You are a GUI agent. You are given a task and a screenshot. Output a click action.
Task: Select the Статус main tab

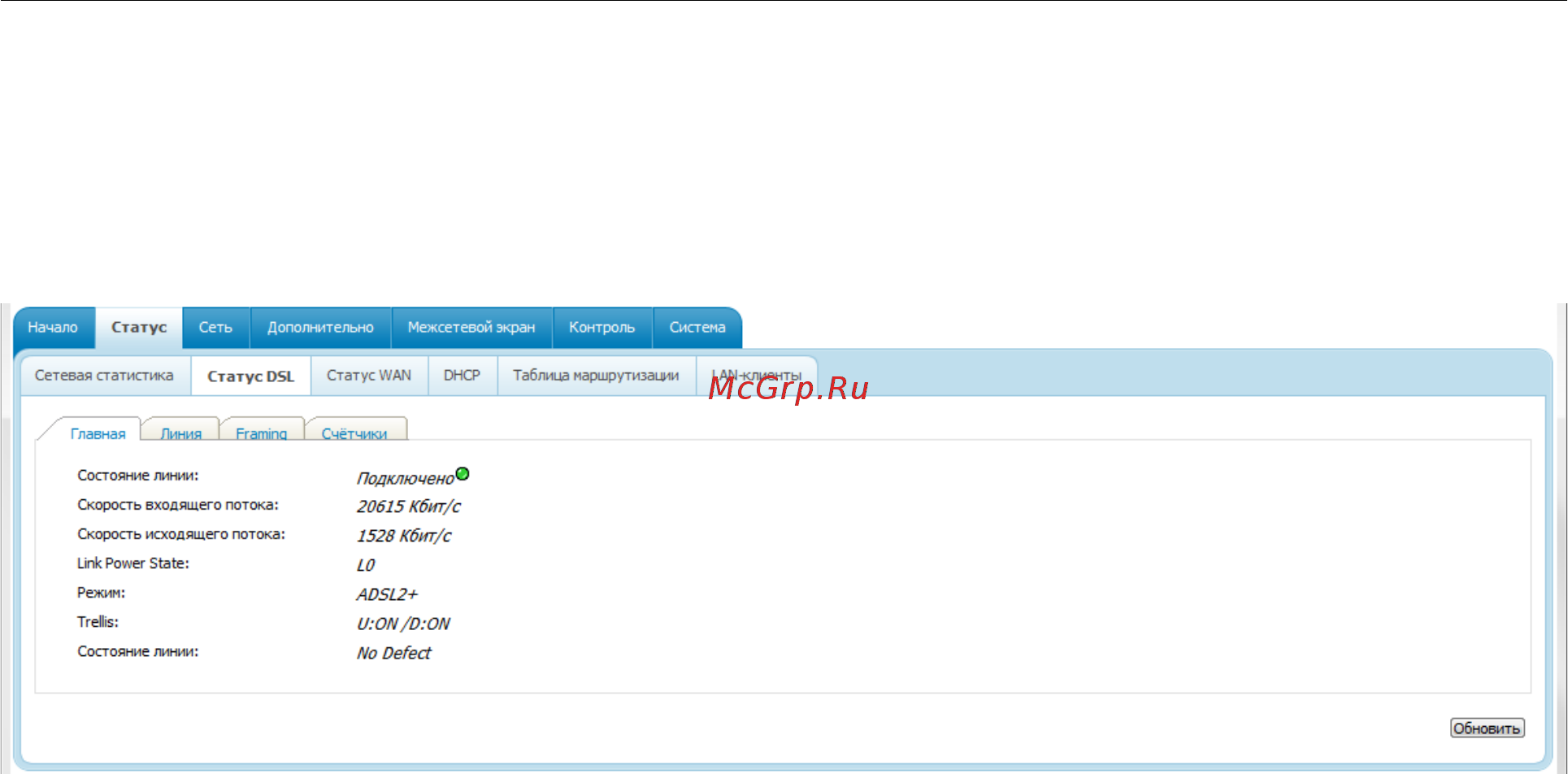coord(139,328)
